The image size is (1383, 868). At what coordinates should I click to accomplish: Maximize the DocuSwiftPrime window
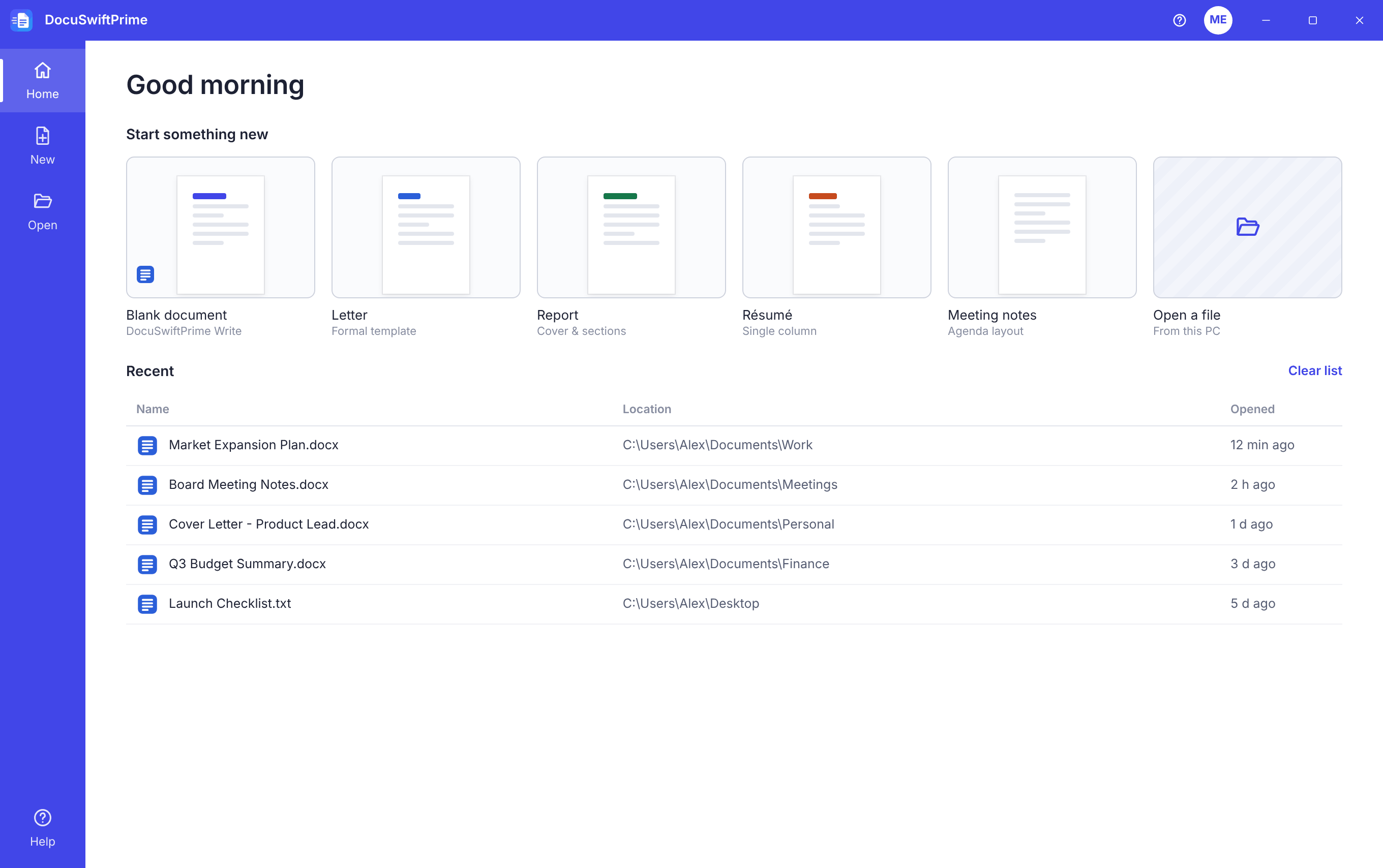(x=1312, y=20)
